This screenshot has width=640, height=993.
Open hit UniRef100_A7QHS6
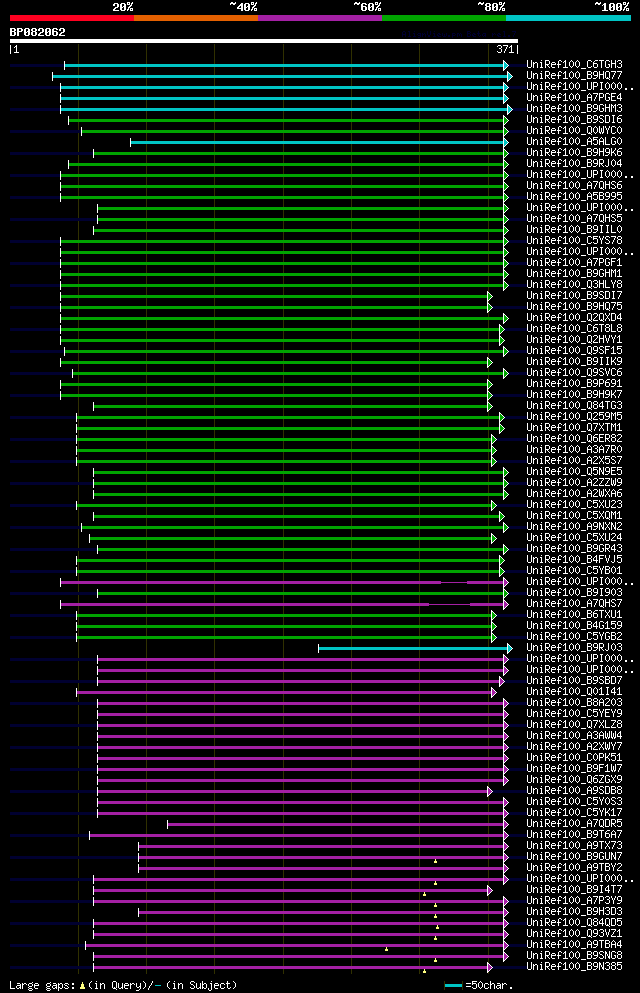[574, 186]
